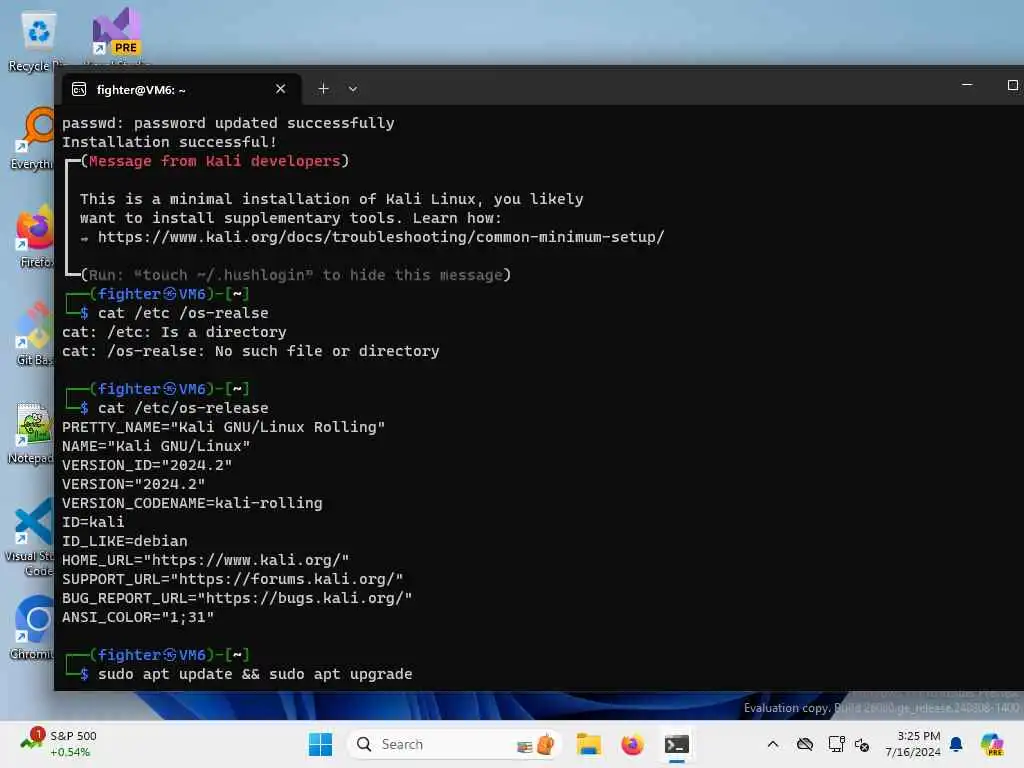Open Firefox from the taskbar

[632, 744]
